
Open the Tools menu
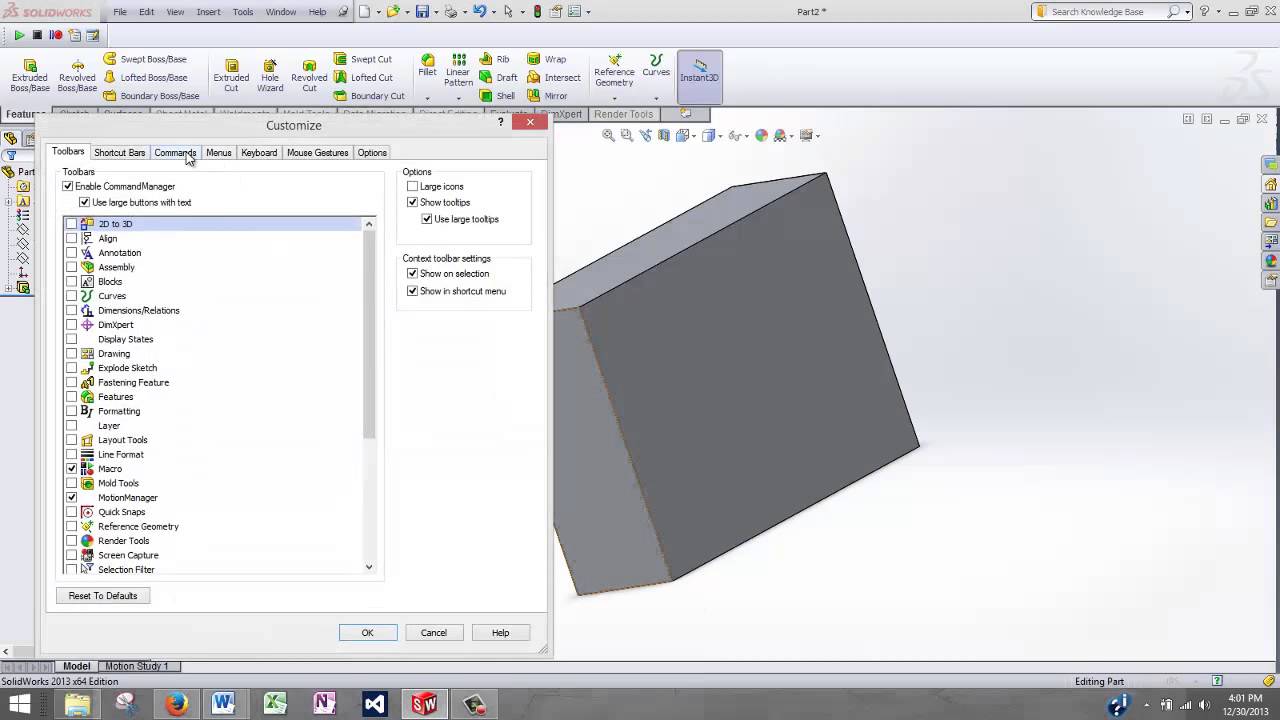(x=243, y=12)
